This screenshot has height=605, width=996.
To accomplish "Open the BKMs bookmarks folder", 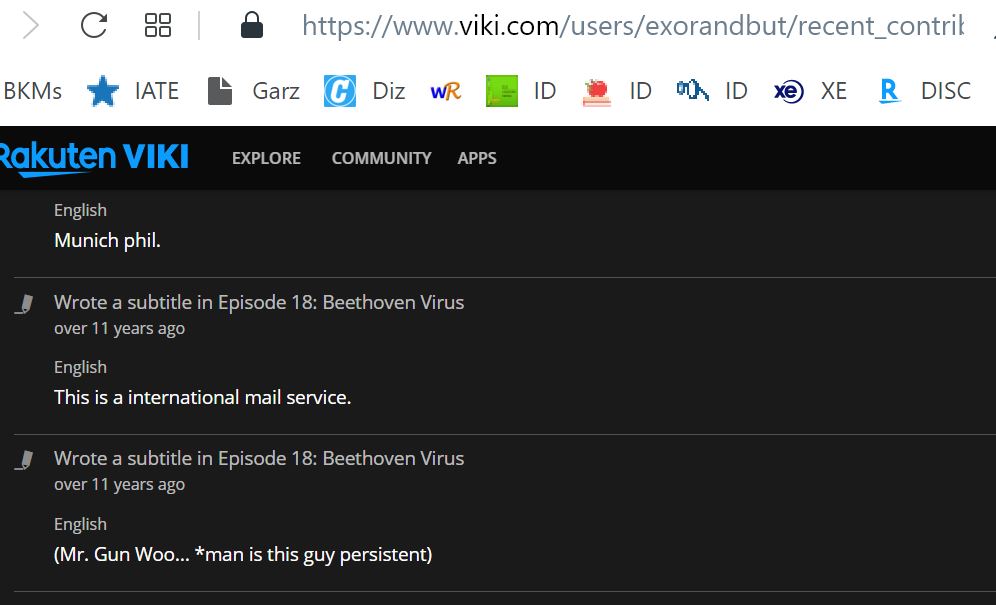I will (x=32, y=91).
